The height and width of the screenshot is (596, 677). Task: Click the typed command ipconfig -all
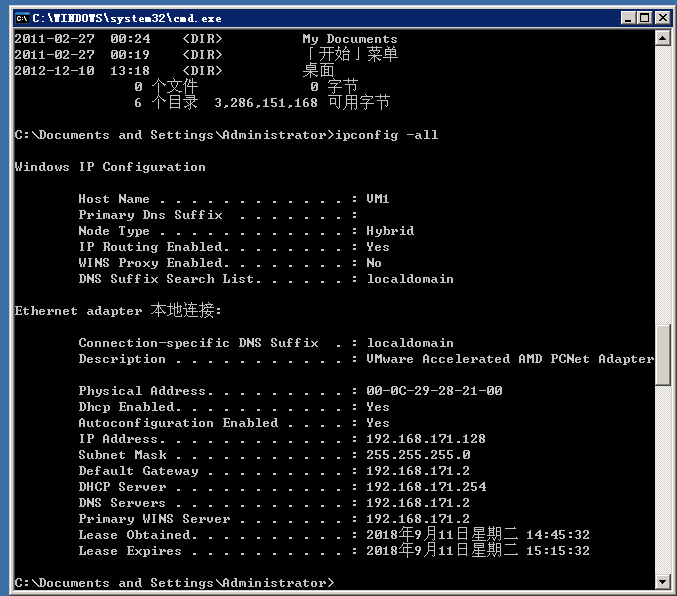click(387, 135)
